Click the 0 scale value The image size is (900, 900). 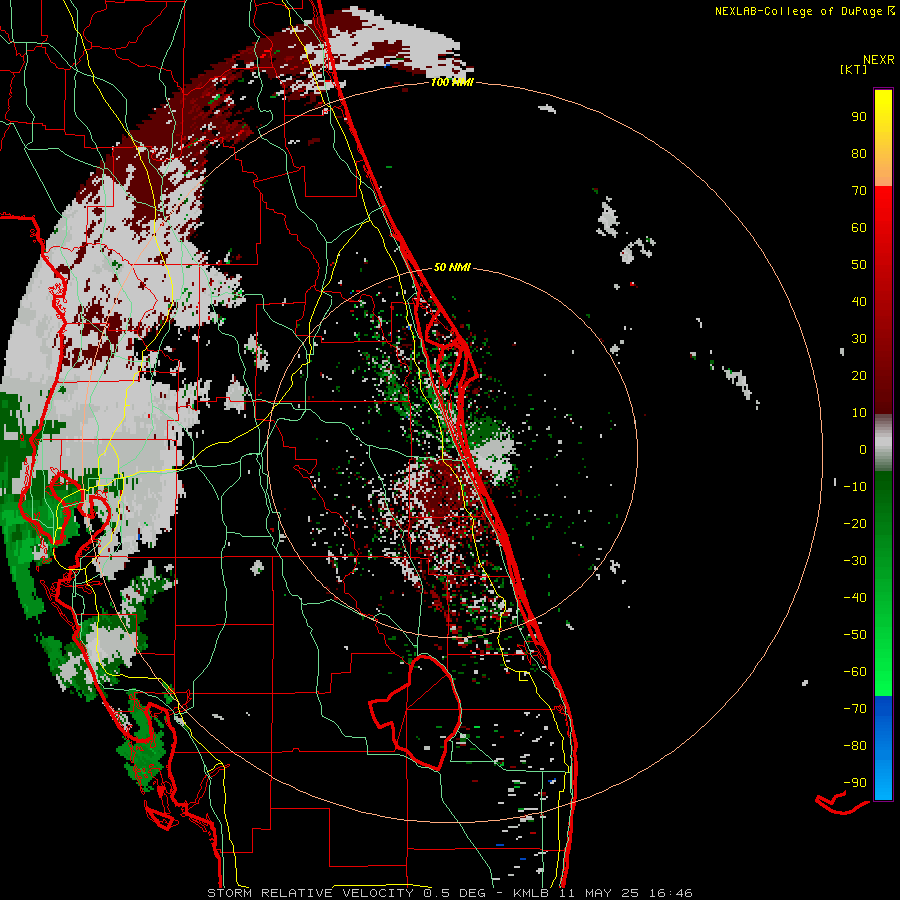(x=863, y=449)
